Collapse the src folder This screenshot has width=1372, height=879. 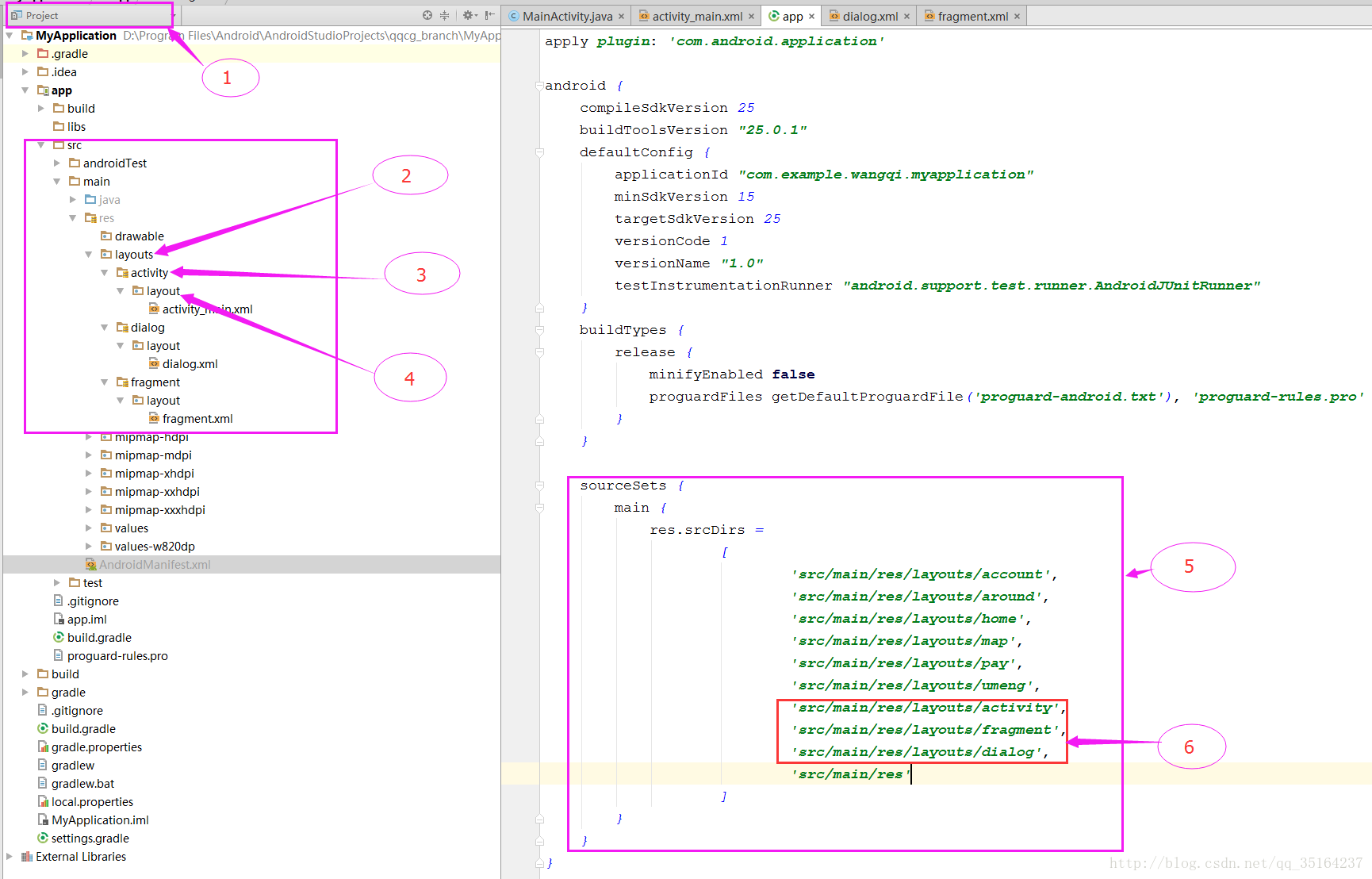tap(41, 144)
